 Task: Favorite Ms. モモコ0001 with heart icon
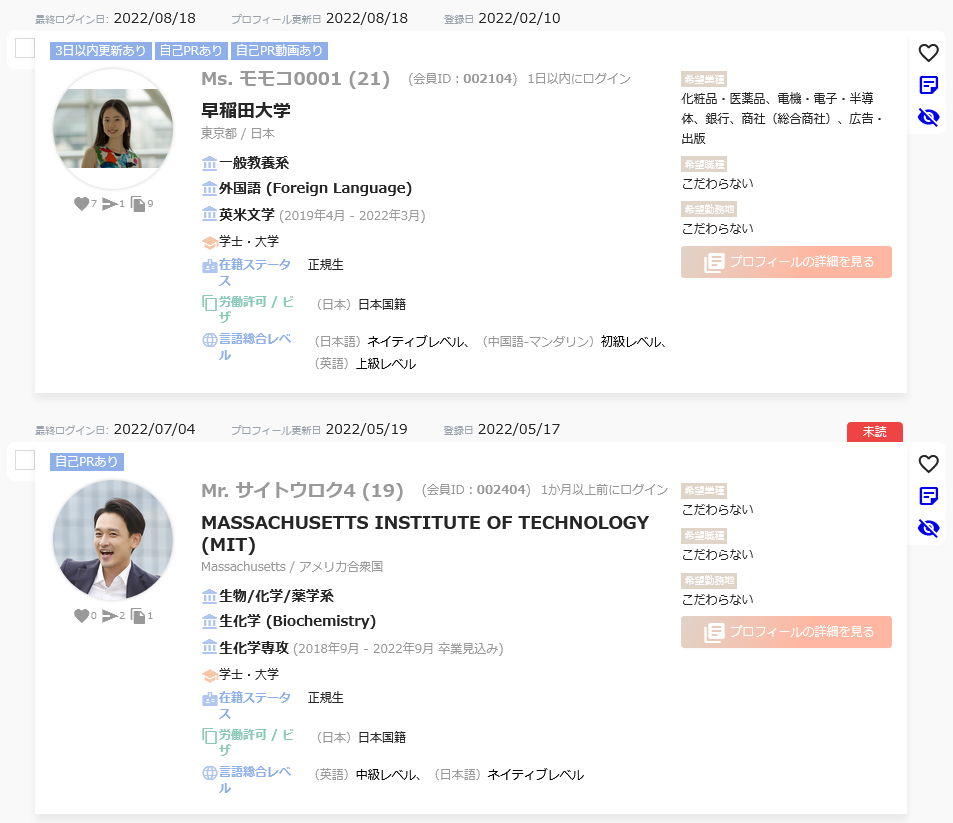[928, 53]
